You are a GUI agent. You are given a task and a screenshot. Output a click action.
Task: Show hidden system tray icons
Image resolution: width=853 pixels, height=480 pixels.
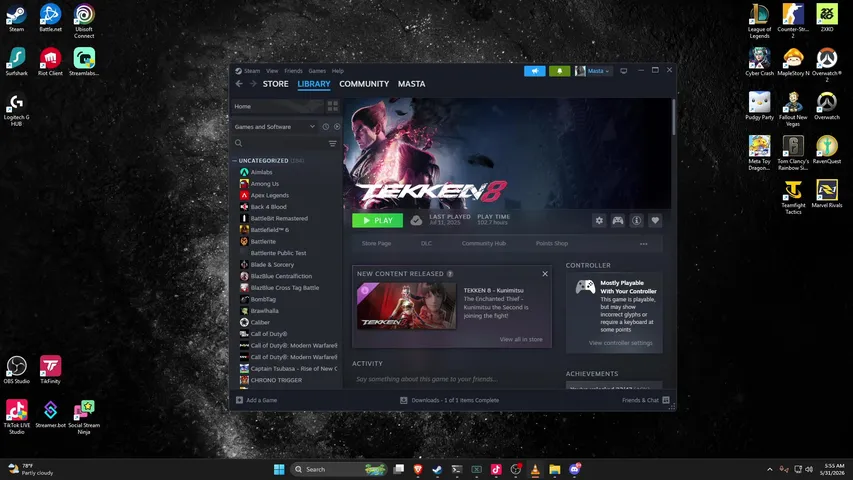tap(769, 469)
